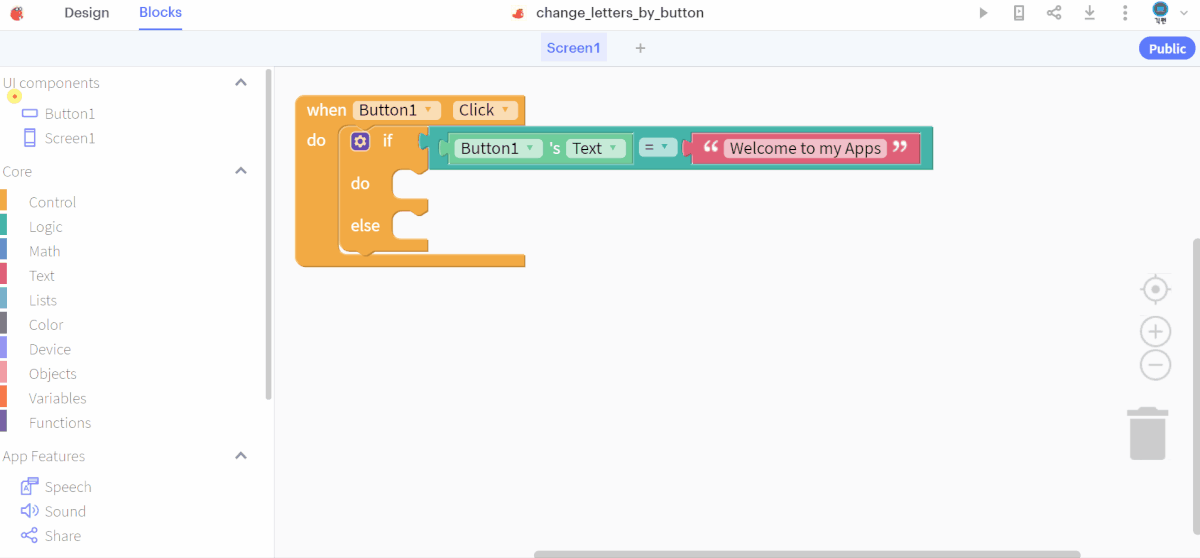The width and height of the screenshot is (1200, 558).
Task: Open the Objects blocks category
Action: pos(52,374)
